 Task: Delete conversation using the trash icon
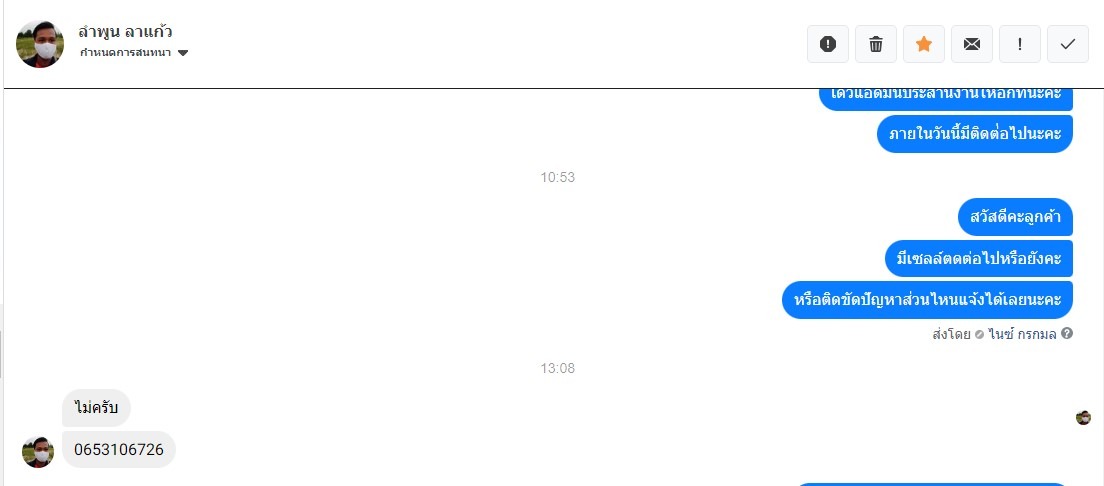click(876, 44)
